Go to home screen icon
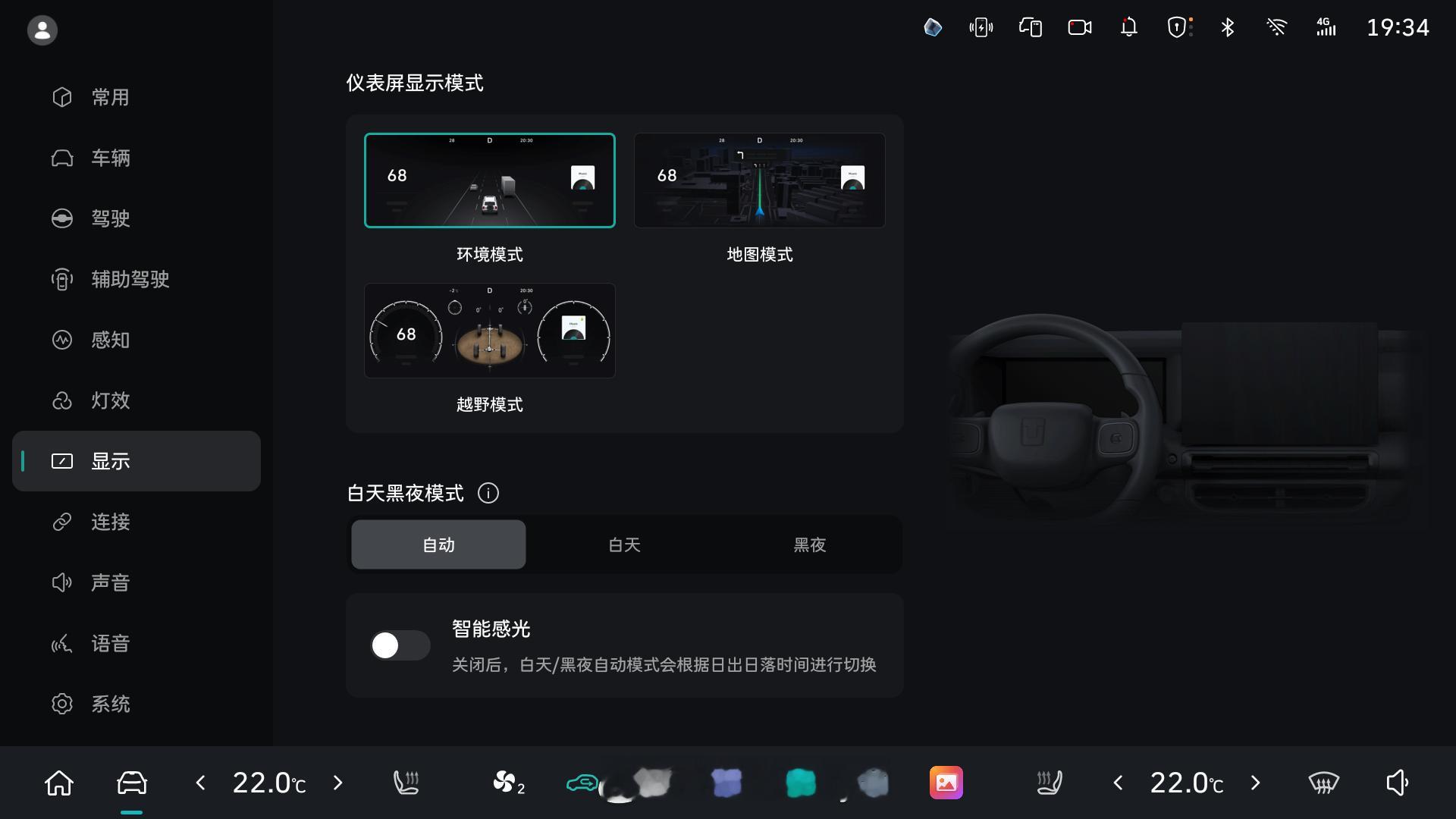Viewport: 1456px width, 819px height. click(x=59, y=783)
